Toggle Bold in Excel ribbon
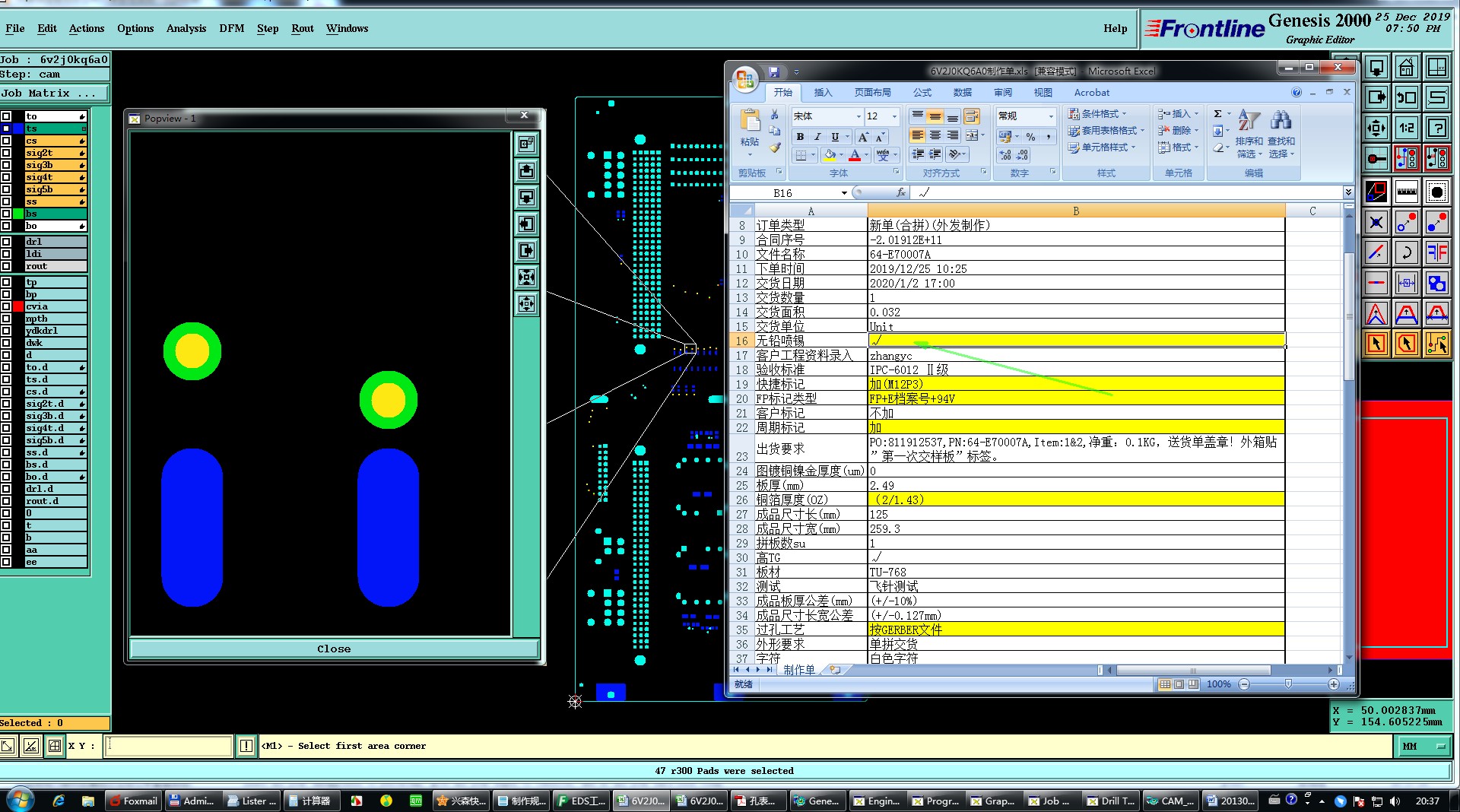This screenshot has height=812, width=1460. point(800,137)
